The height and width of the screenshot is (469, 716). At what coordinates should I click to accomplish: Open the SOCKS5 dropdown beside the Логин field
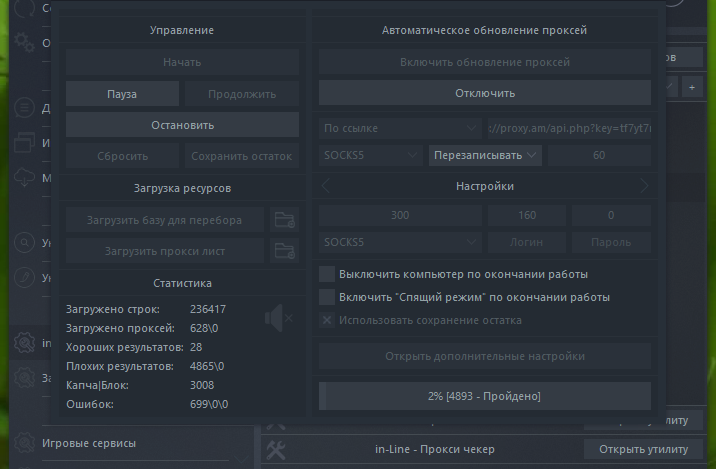[x=400, y=242]
